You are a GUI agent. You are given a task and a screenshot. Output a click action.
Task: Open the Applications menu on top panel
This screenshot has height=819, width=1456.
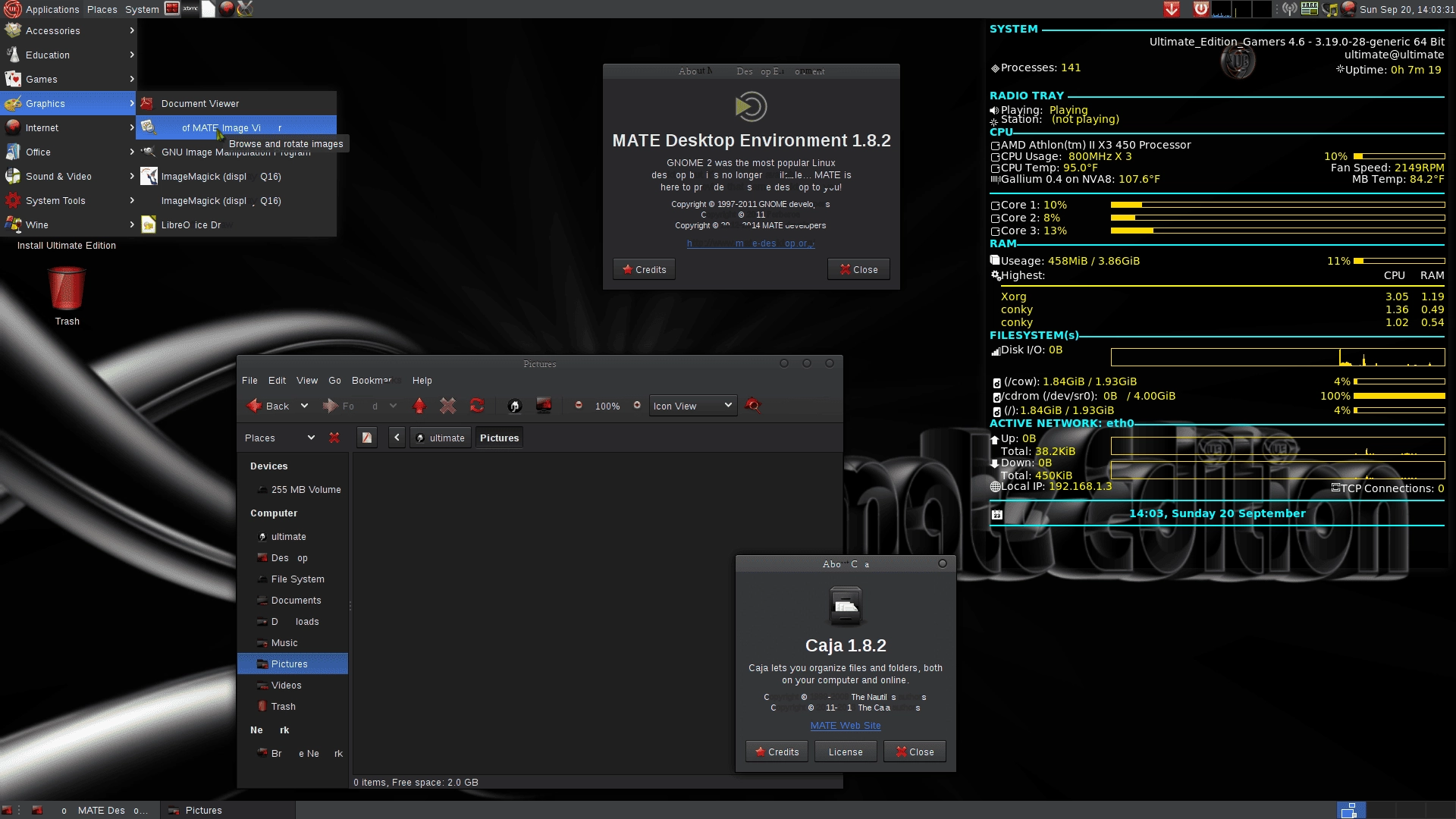(41, 9)
